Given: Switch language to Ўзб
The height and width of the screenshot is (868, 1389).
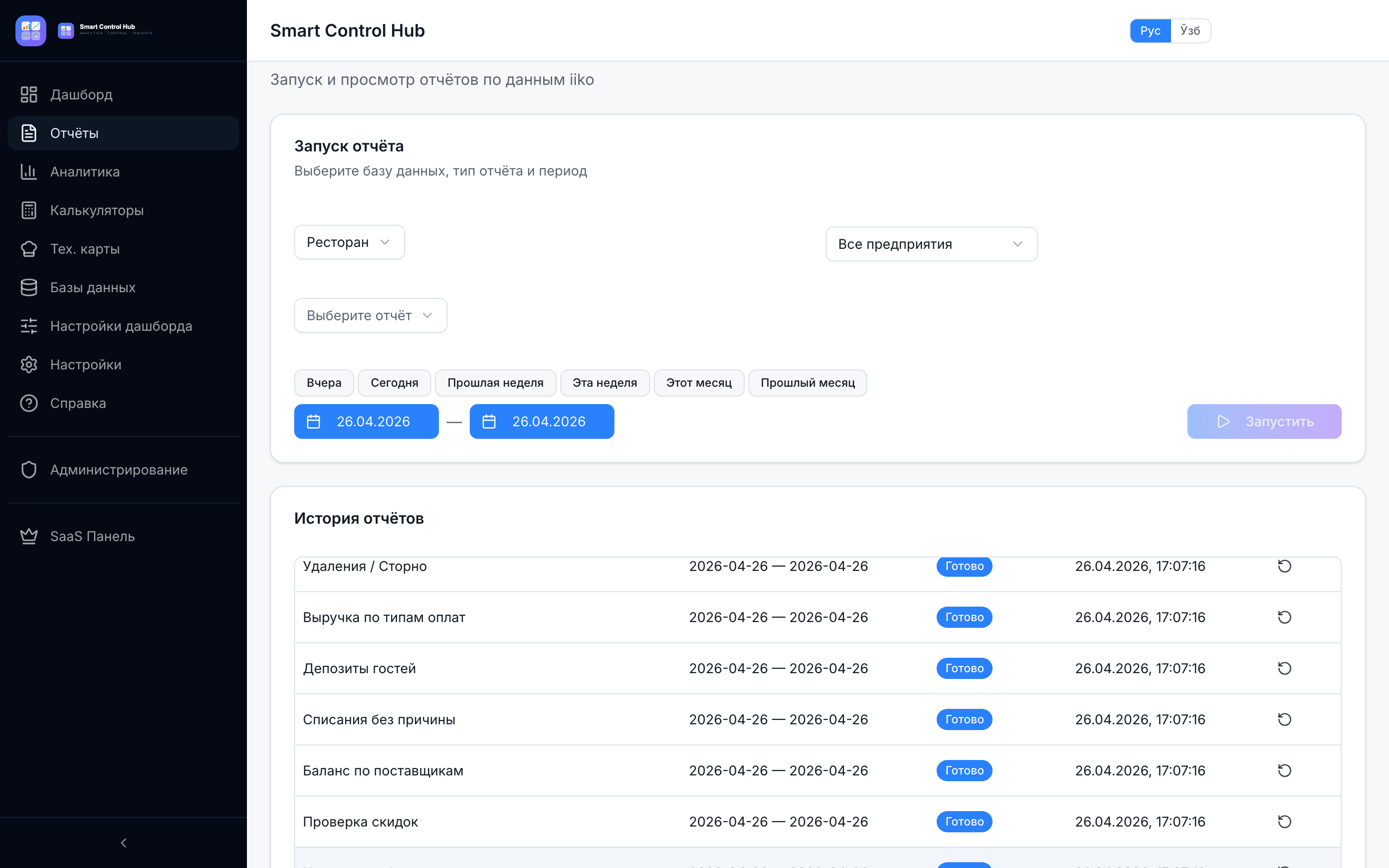Looking at the screenshot, I should tap(1190, 30).
